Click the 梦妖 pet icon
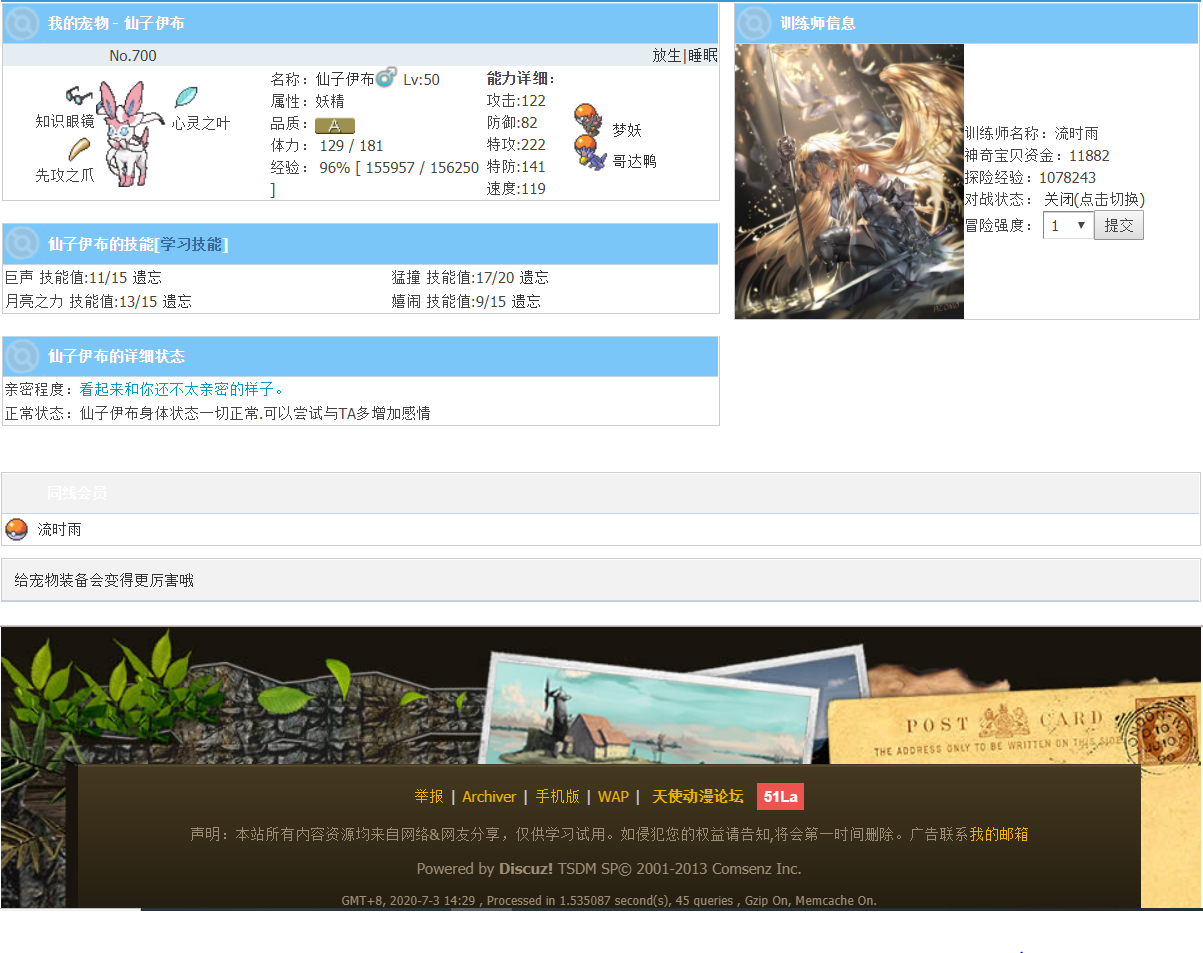This screenshot has width=1203, height=953. pos(587,119)
